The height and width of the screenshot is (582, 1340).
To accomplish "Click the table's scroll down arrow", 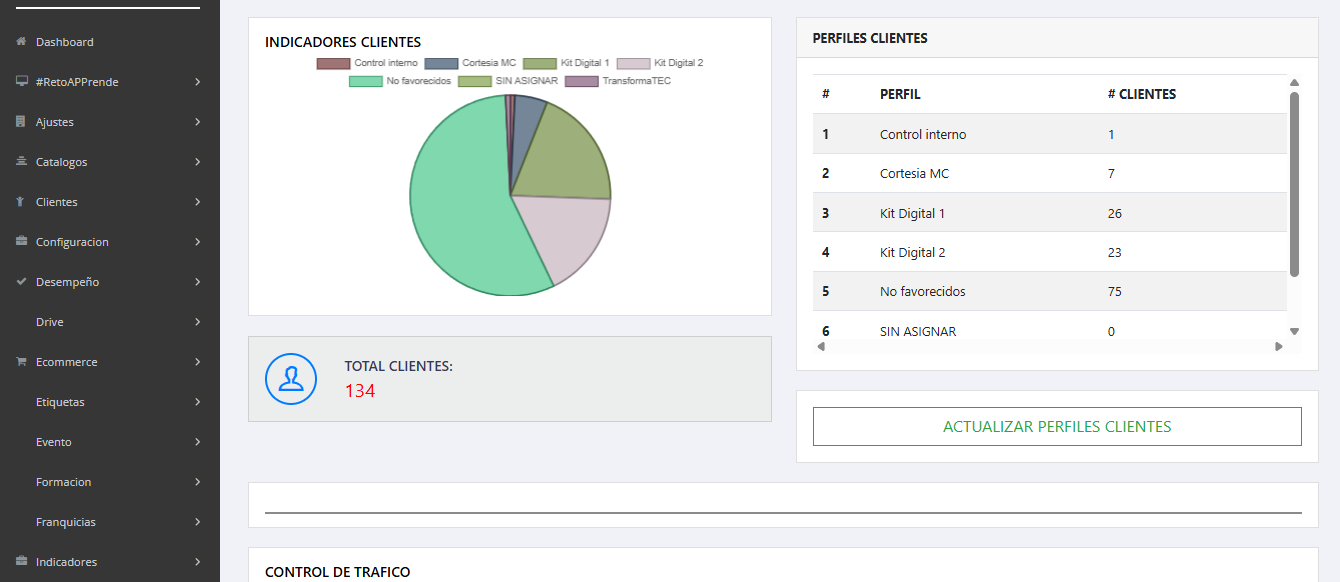I will 1294,331.
